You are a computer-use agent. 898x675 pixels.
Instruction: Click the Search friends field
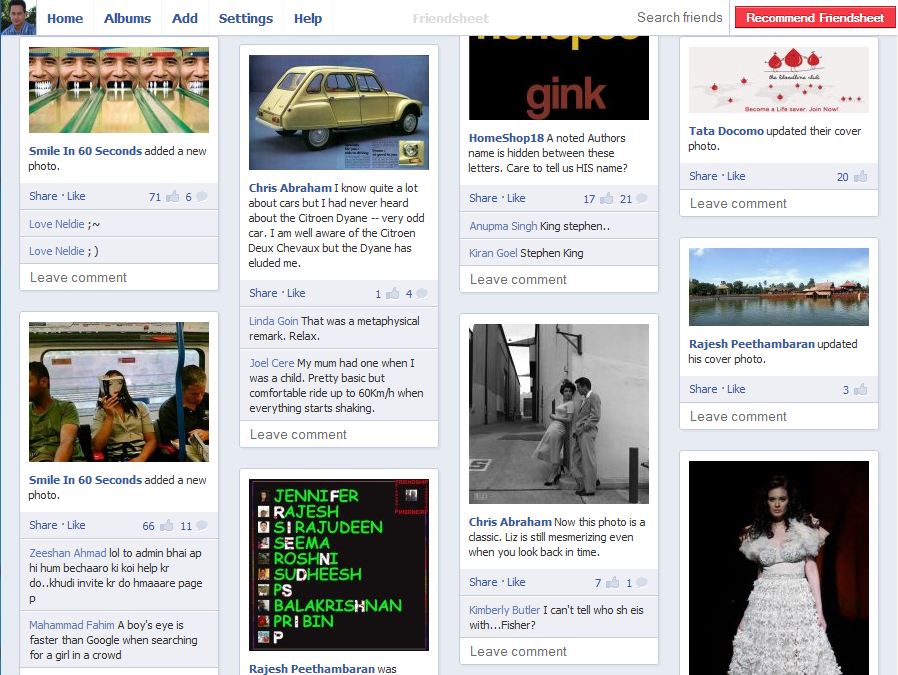(679, 18)
